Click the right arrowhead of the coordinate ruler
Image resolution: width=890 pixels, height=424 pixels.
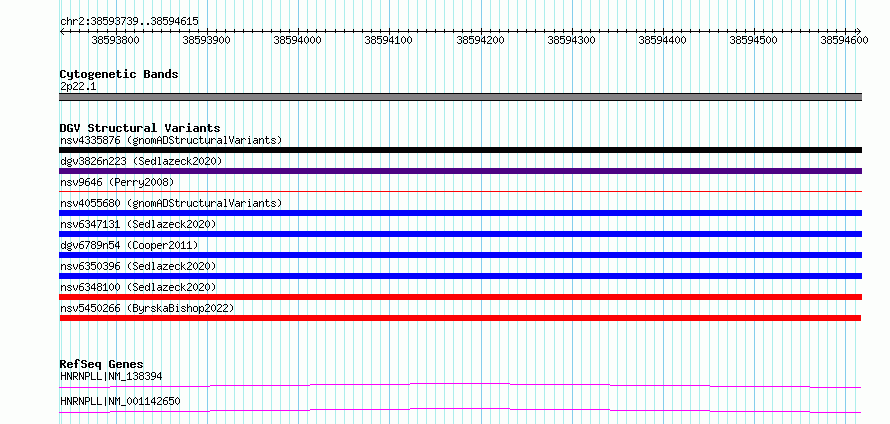coord(858,31)
